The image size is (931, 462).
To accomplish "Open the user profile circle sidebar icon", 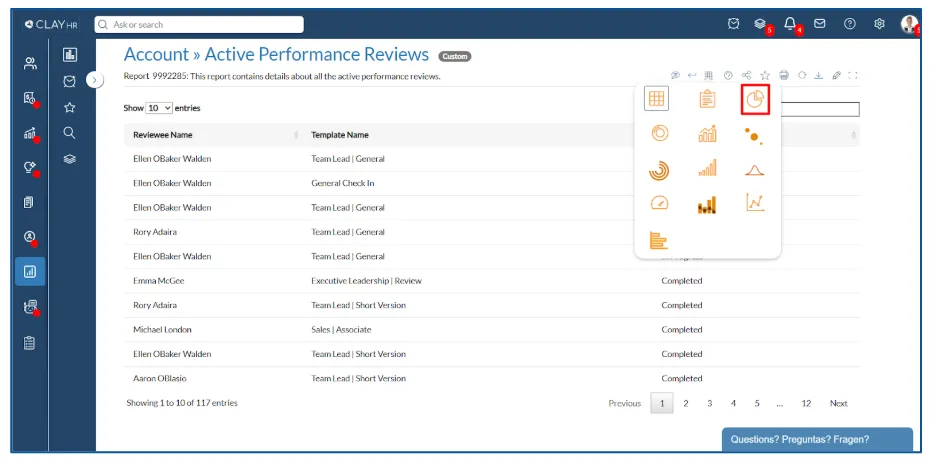I will [30, 237].
